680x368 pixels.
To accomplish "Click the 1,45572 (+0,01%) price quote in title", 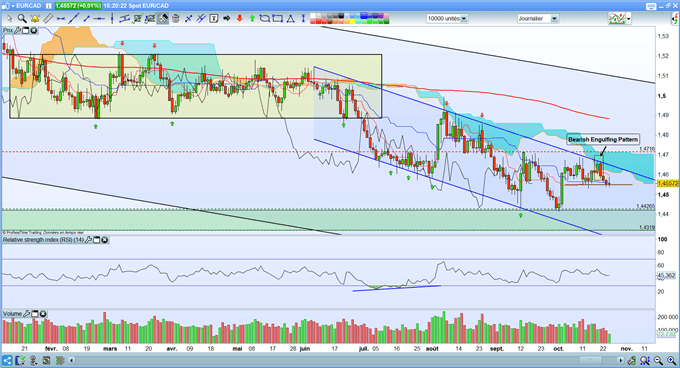I will pos(78,6).
